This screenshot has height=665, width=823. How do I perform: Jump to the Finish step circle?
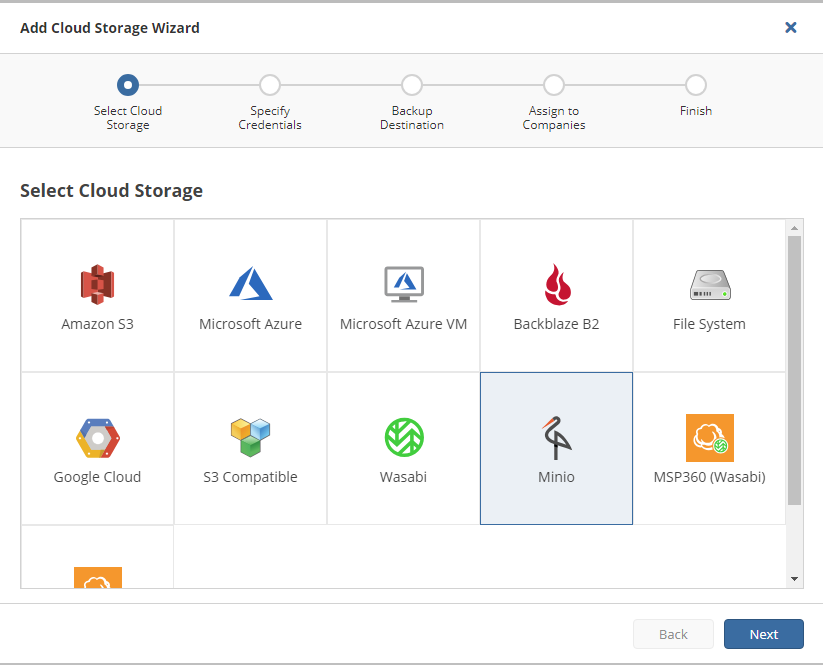tap(696, 85)
